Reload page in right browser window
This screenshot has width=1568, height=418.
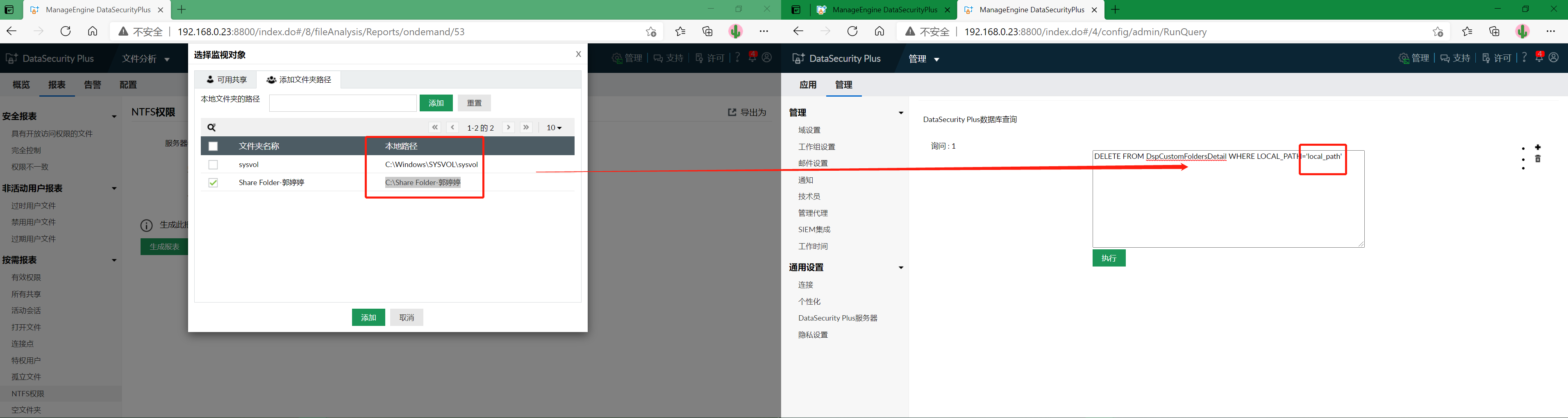pyautogui.click(x=852, y=32)
